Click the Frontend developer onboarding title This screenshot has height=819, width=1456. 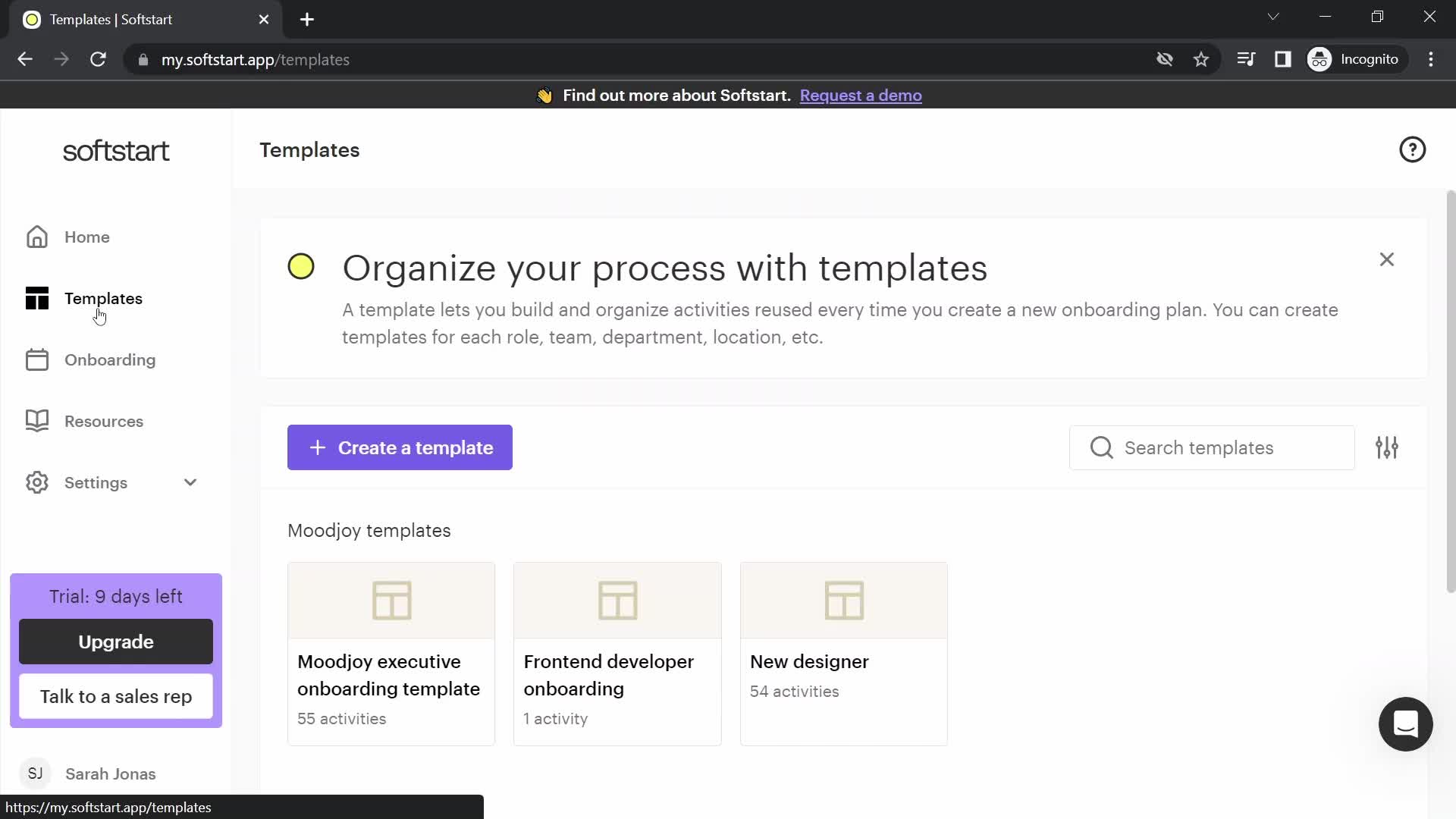pos(608,676)
